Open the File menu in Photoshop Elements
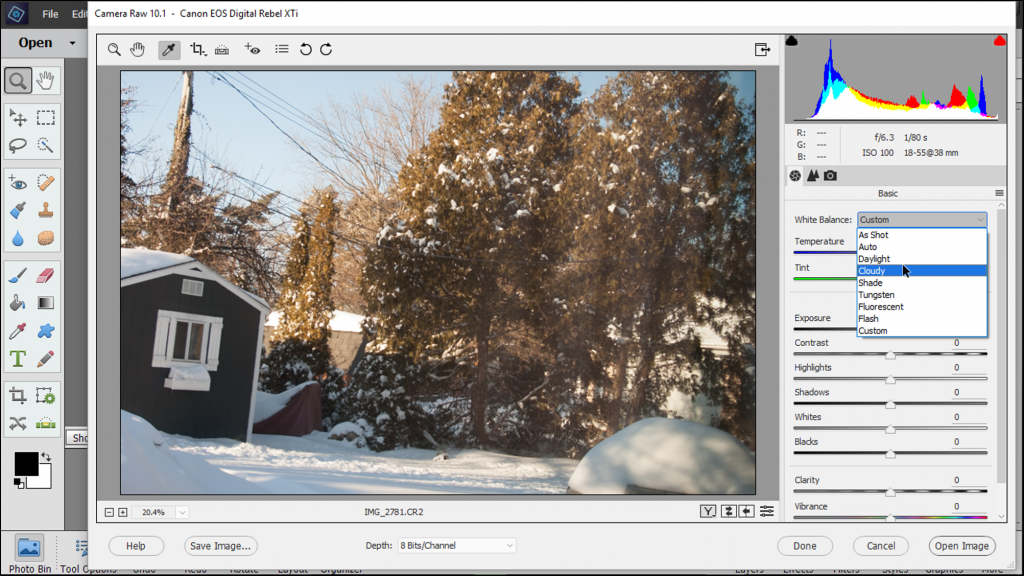1024x576 pixels. [x=50, y=14]
